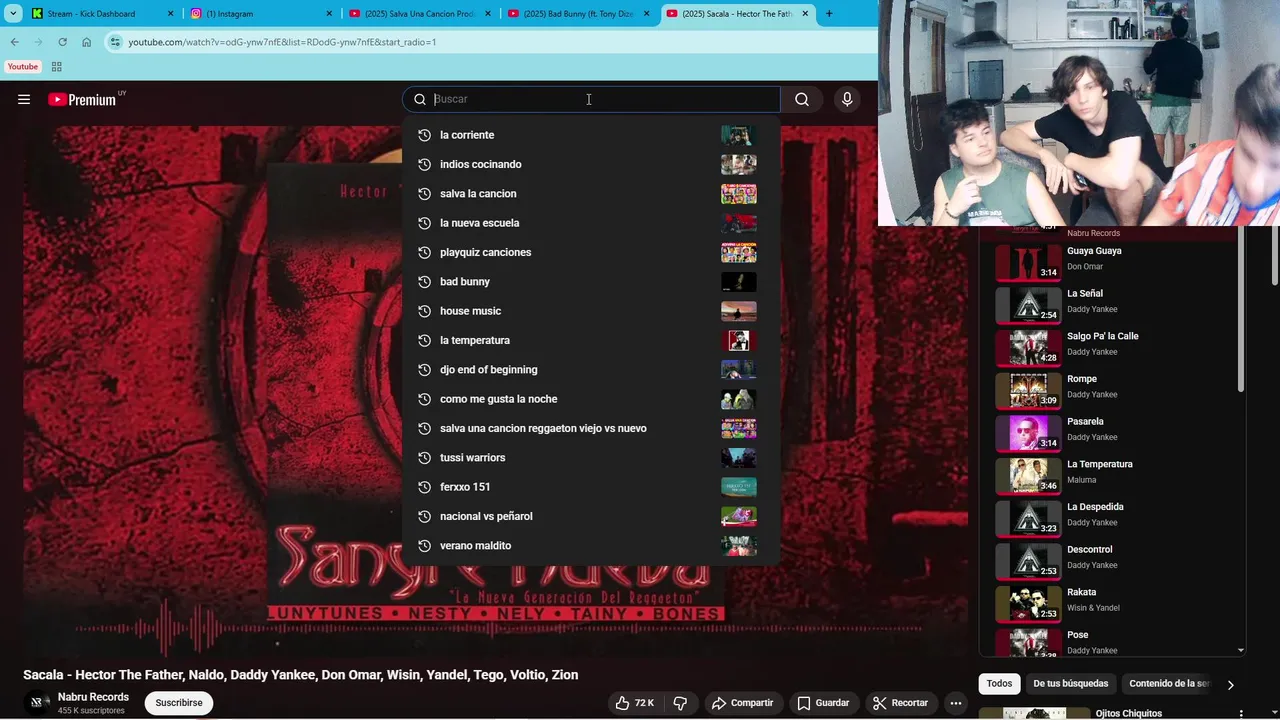Select suggestion 'la nueva escuela'

click(591, 223)
